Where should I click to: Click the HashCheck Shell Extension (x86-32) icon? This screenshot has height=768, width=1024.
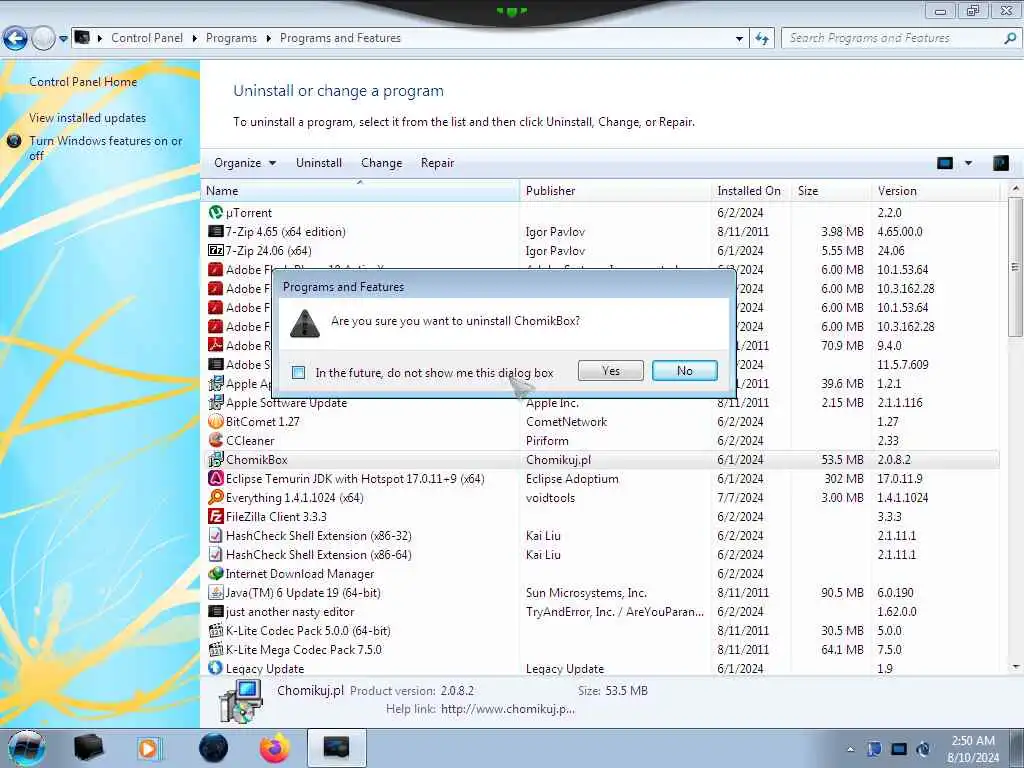click(x=216, y=535)
